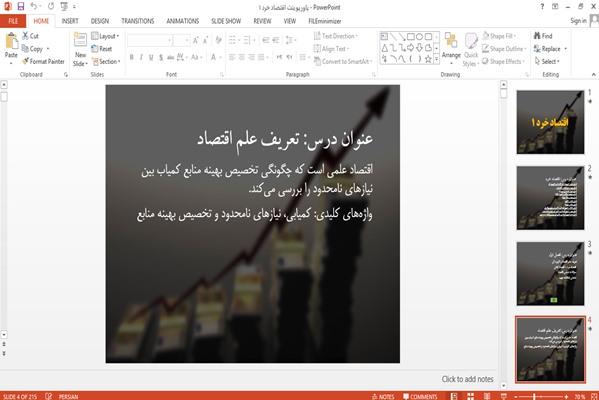The height and width of the screenshot is (400, 599).
Task: Toggle Italic formatting
Action: pos(141,57)
